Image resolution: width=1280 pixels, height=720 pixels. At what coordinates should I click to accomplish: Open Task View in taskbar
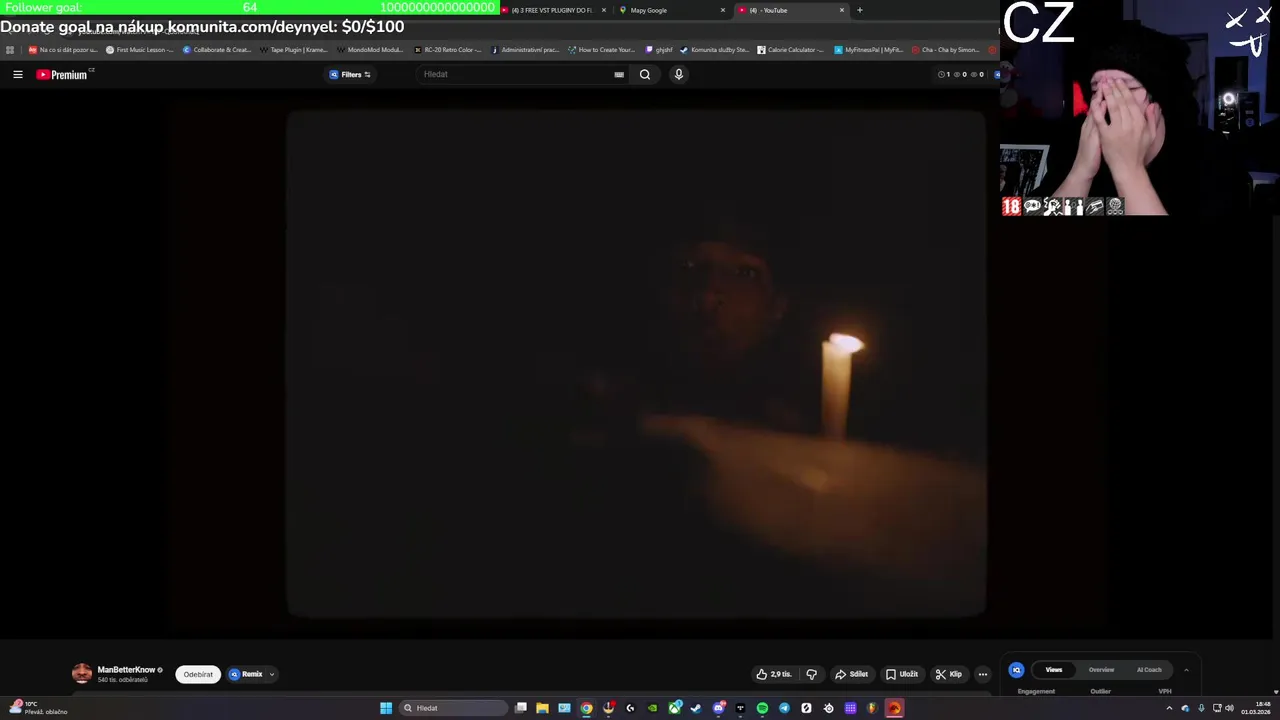(521, 708)
